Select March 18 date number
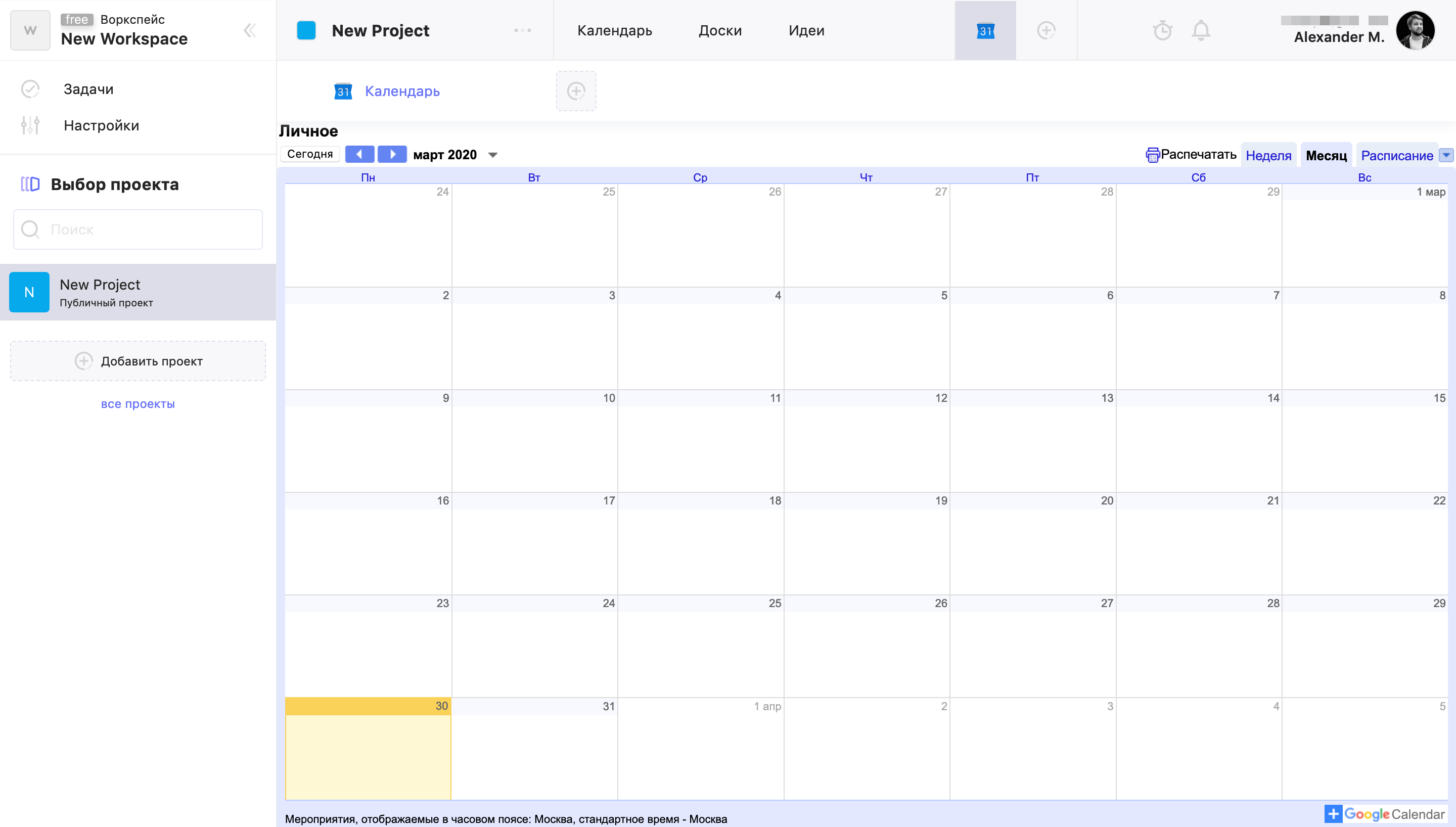This screenshot has height=827, width=1456. tap(775, 500)
